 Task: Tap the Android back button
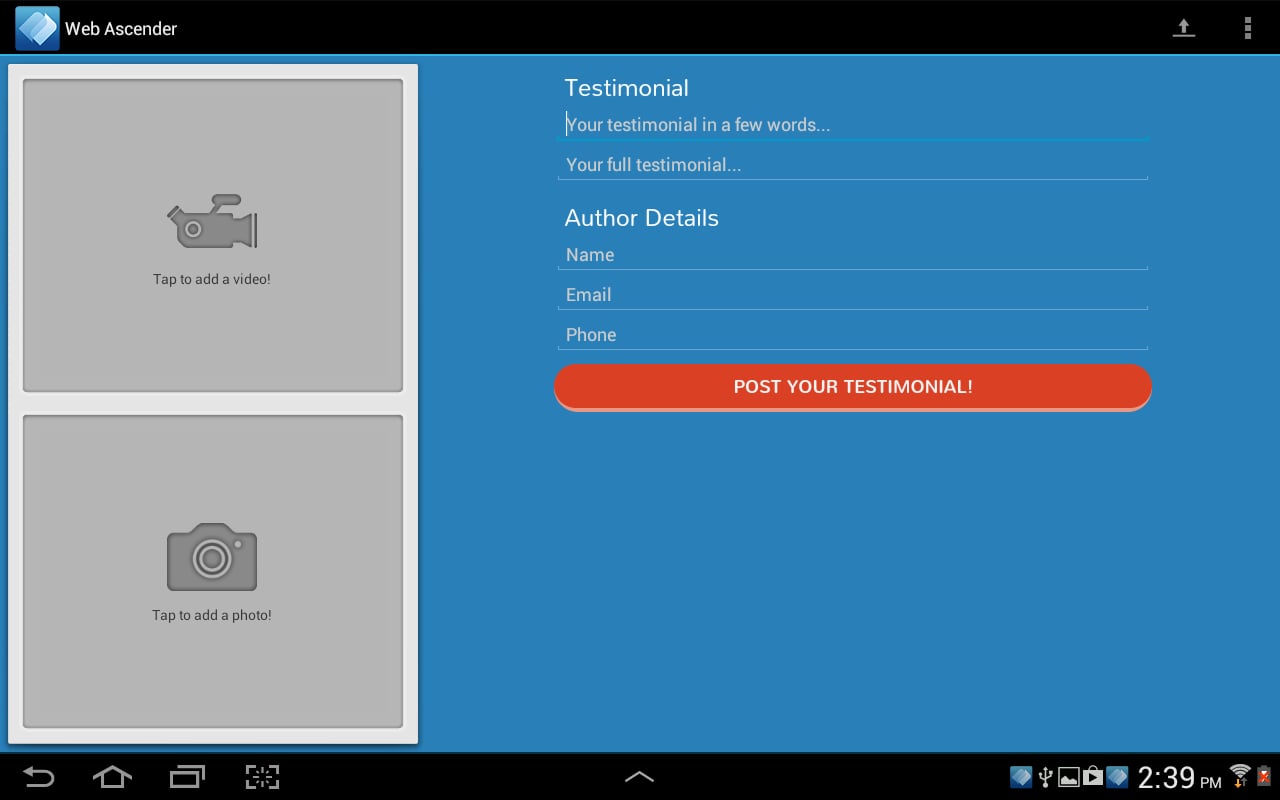point(38,776)
